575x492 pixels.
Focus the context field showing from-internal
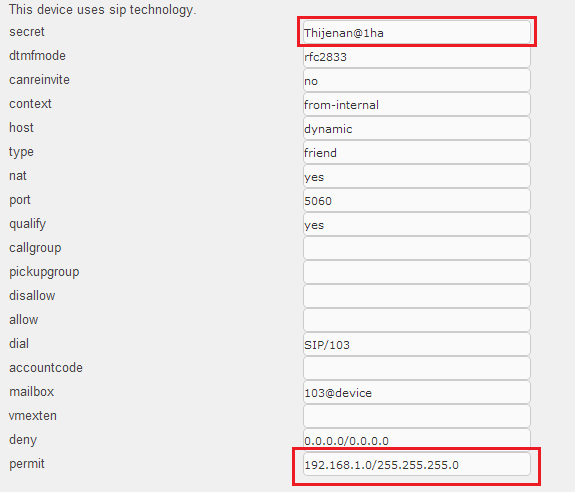417,105
